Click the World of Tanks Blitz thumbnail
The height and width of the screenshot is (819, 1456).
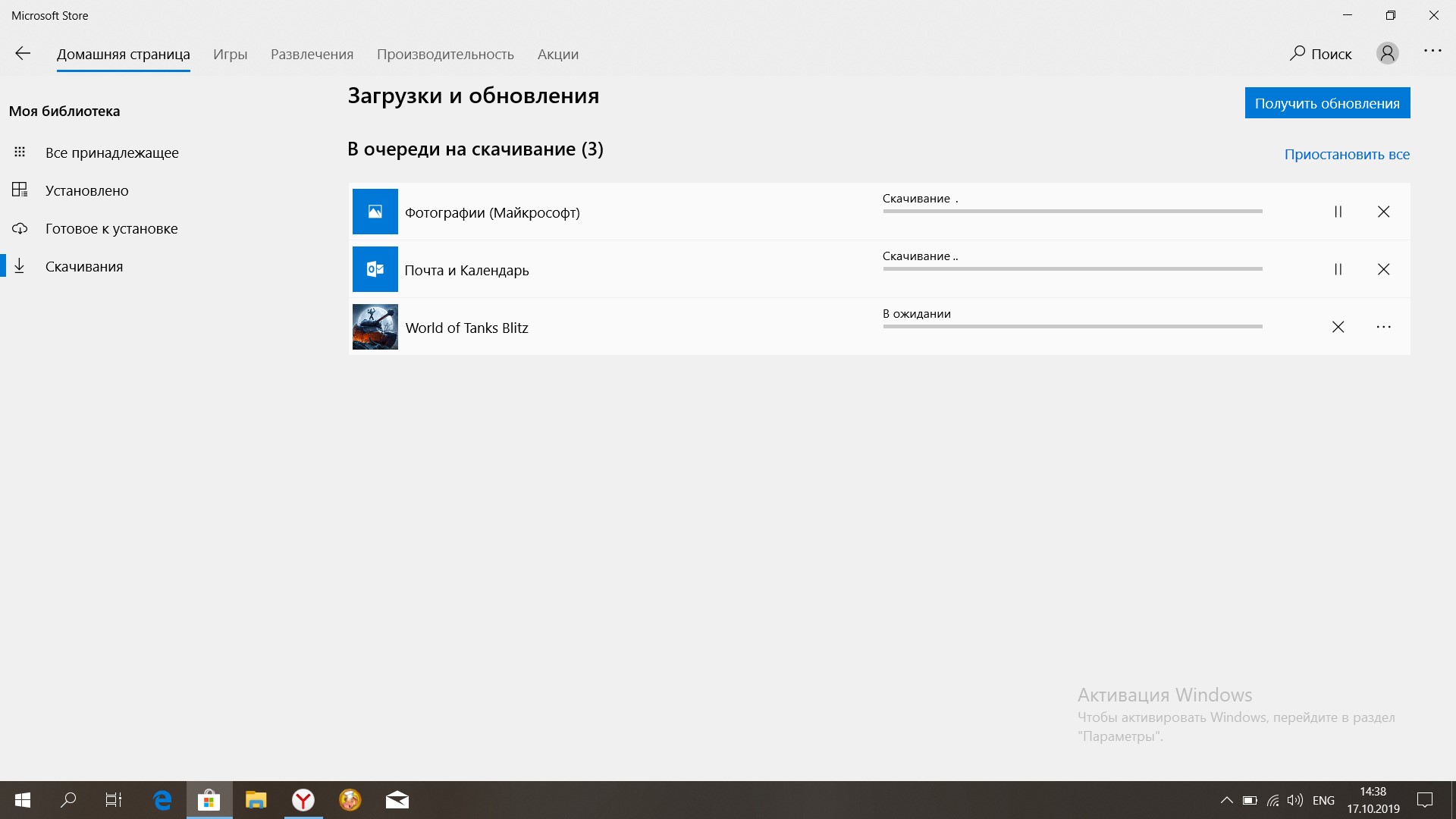[x=375, y=327]
